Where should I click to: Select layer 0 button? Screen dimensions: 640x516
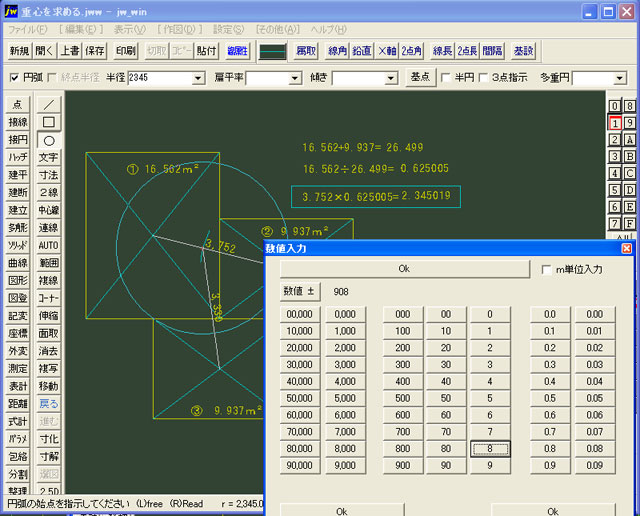(615, 106)
